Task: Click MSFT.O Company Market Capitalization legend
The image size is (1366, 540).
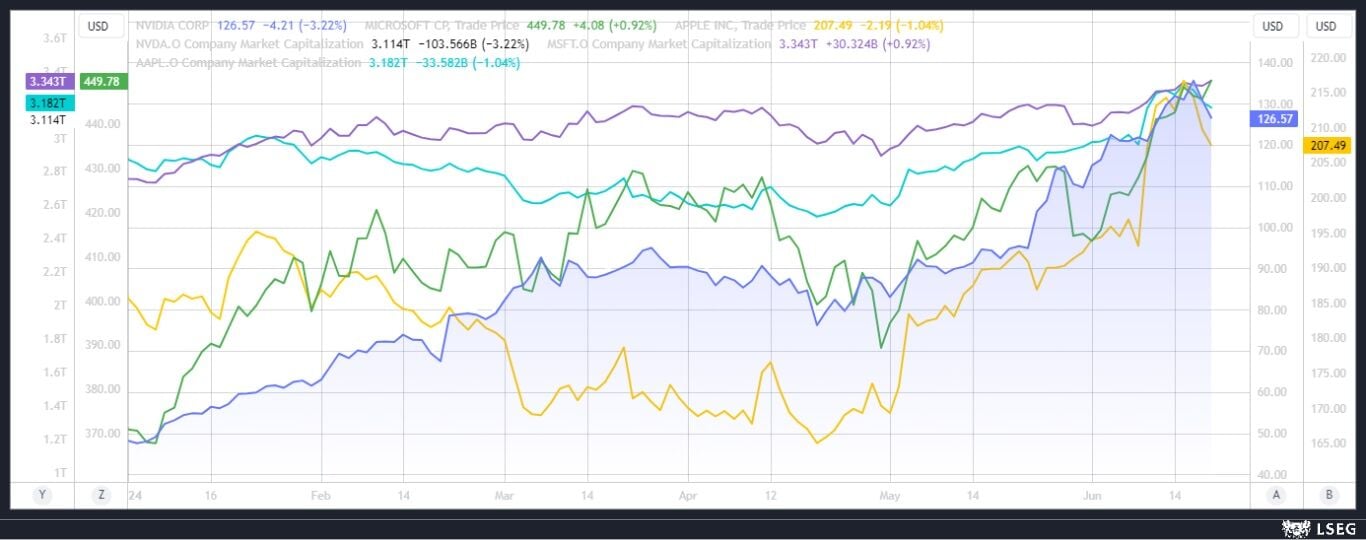Action: tap(659, 44)
